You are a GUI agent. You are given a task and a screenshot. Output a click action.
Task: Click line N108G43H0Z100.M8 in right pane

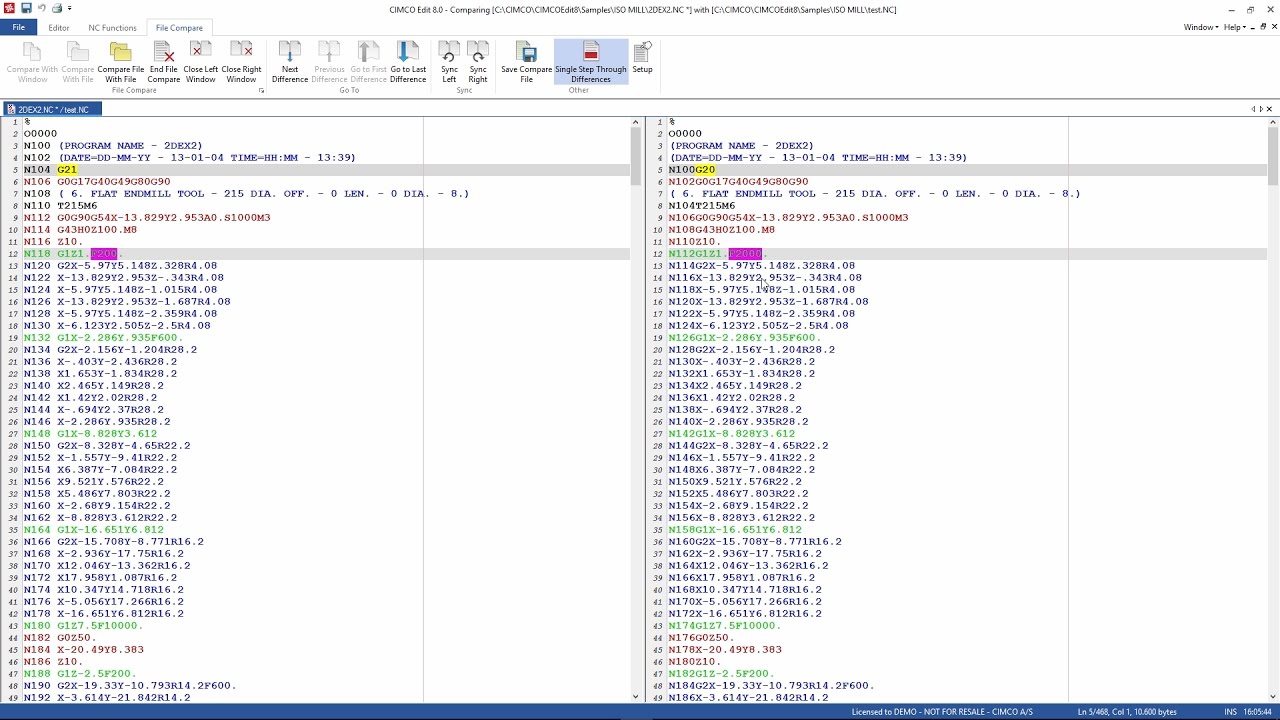(x=721, y=230)
